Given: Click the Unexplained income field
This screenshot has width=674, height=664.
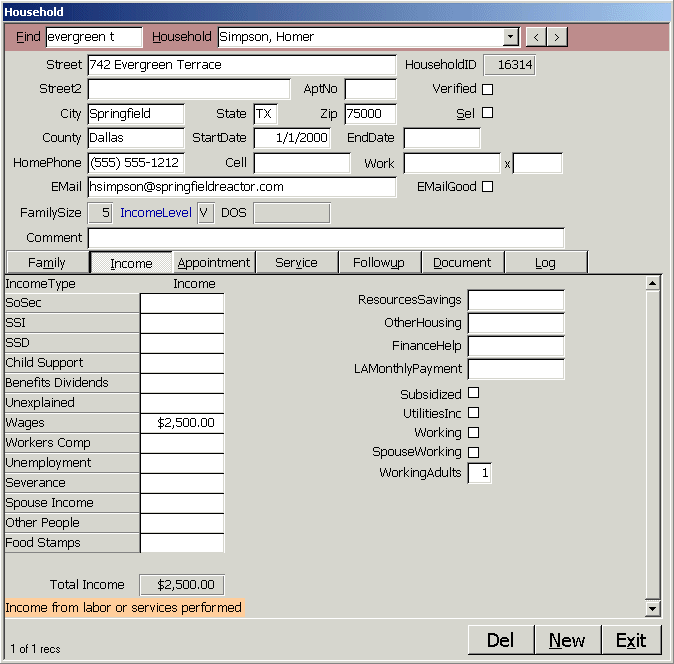Looking at the screenshot, I should tap(182, 403).
